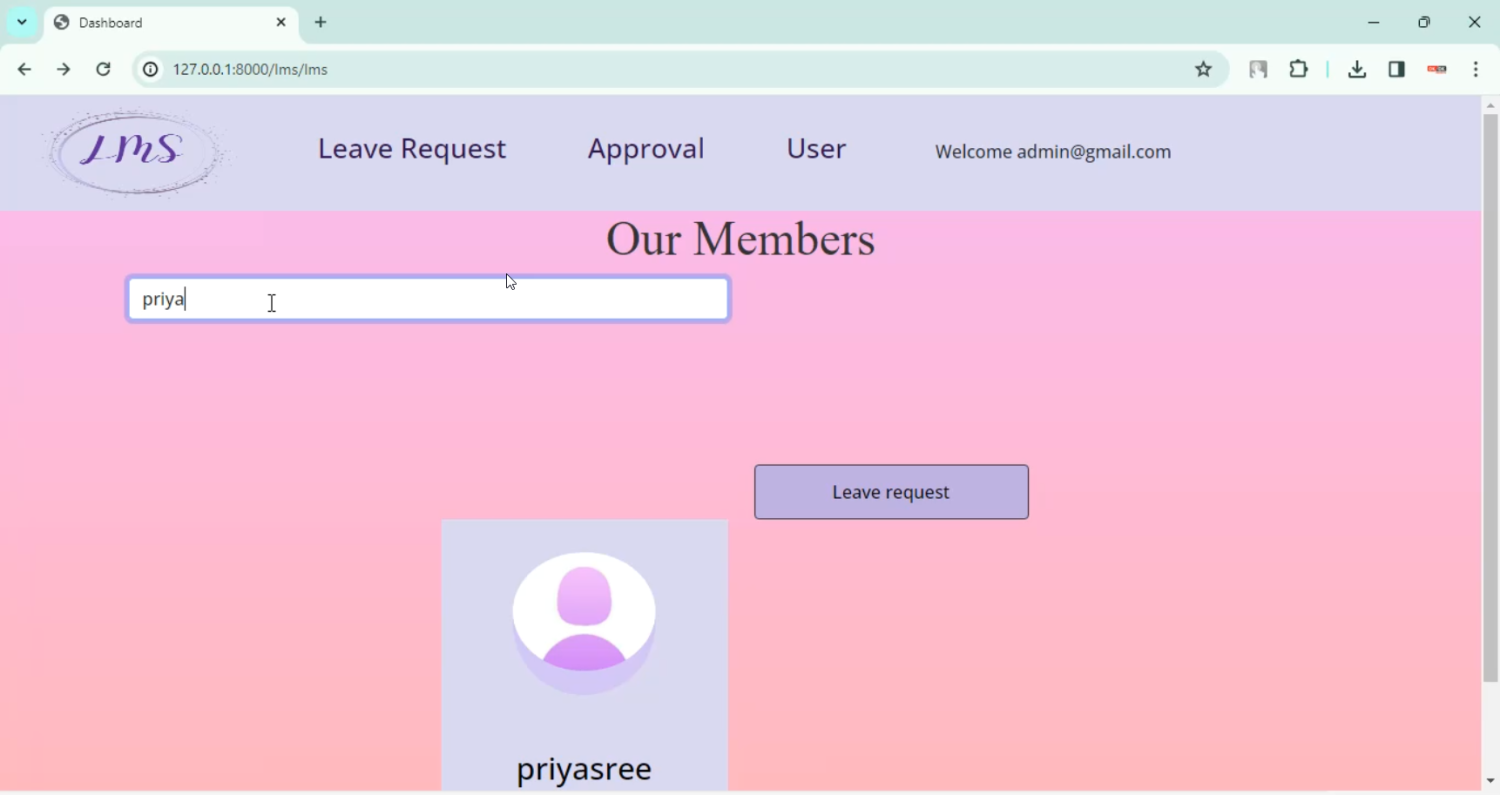Screen dimensions: 1500x795
Task: Click the member search input field
Action: click(428, 299)
